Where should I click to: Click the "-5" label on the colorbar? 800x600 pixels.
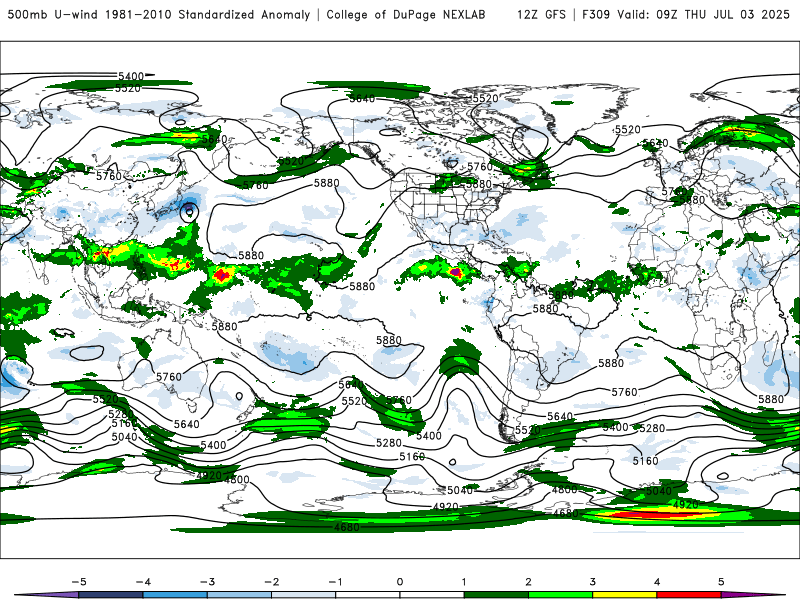coord(79,582)
